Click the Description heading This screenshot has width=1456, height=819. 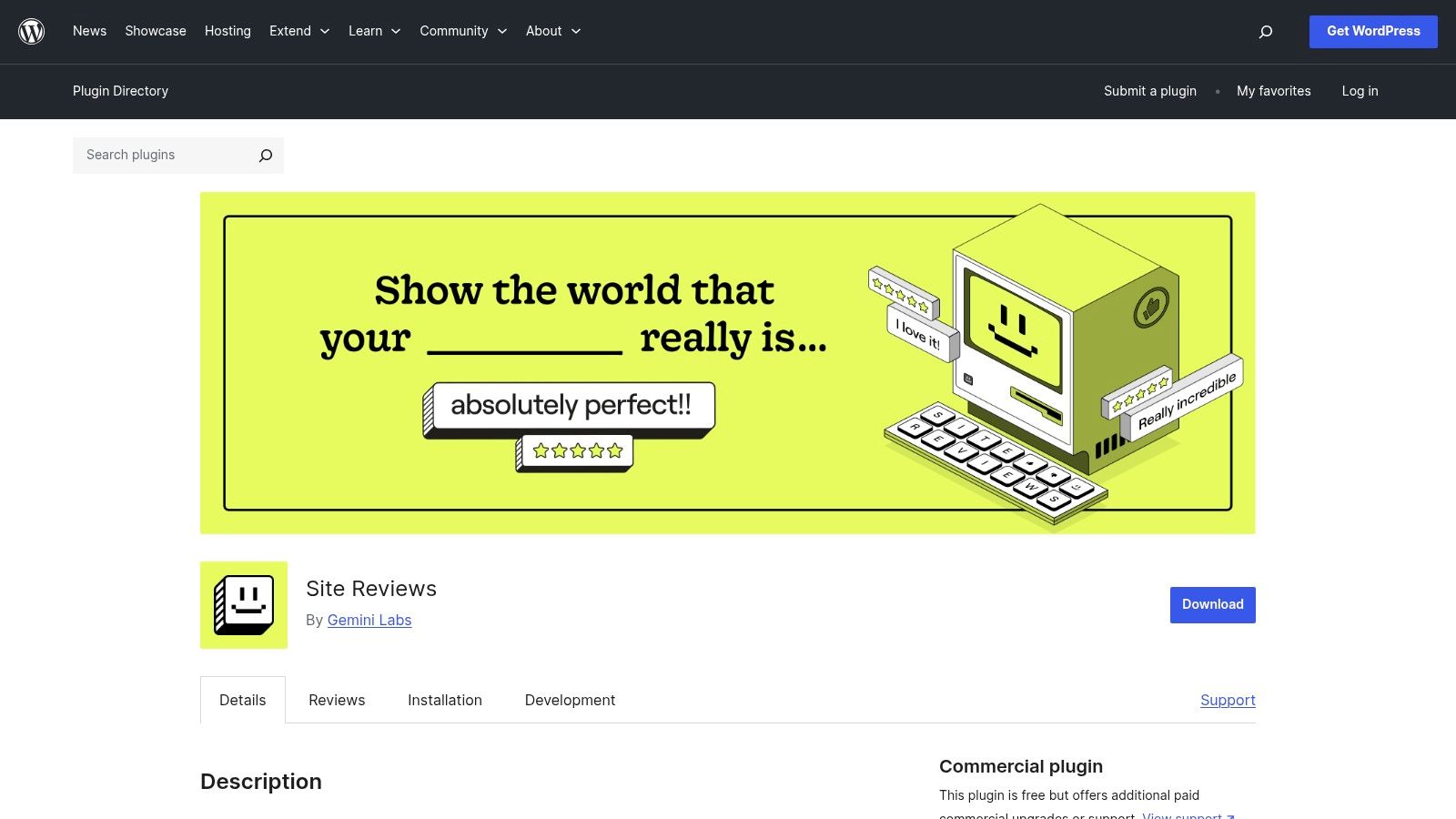(261, 782)
